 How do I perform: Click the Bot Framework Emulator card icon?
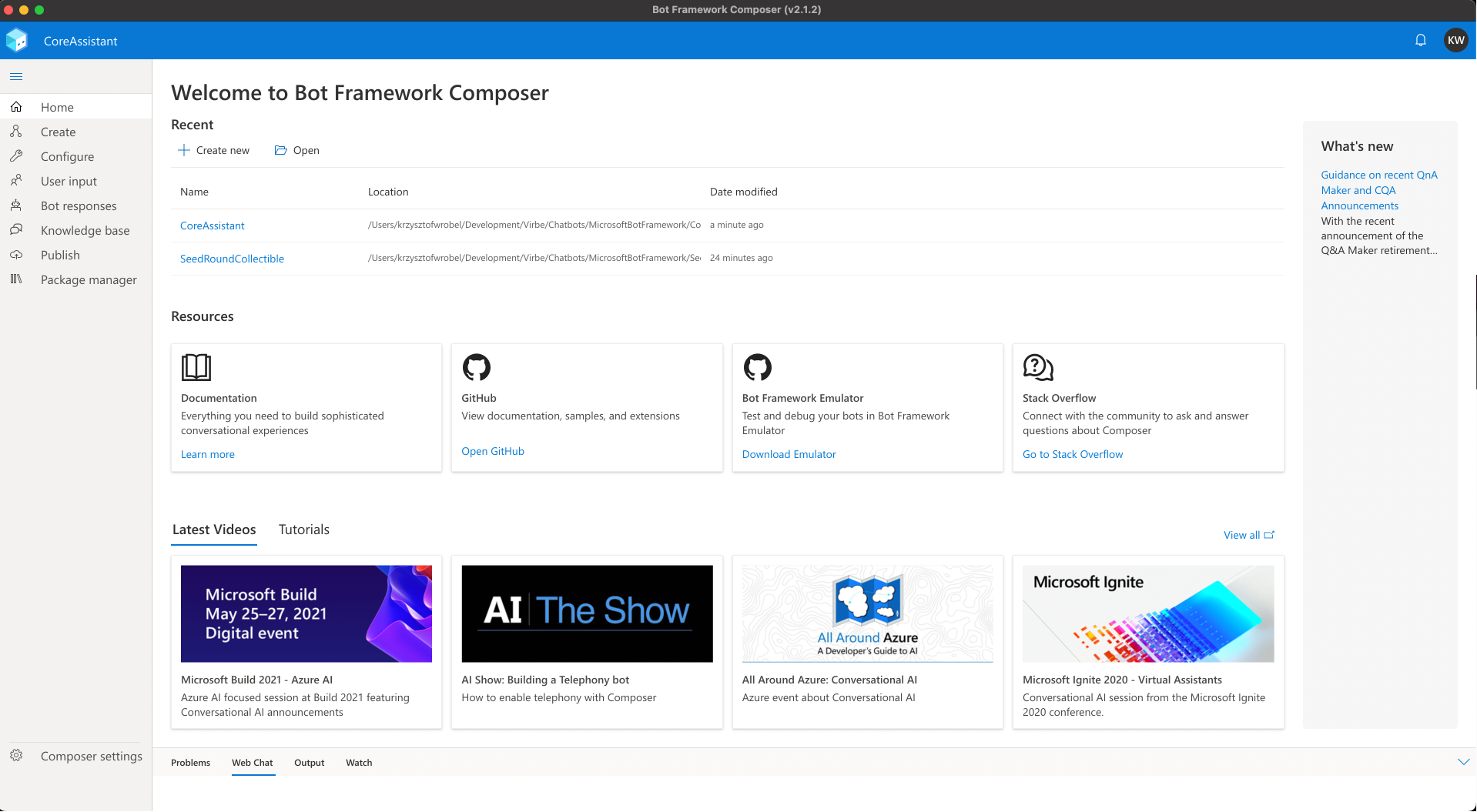coord(758,367)
